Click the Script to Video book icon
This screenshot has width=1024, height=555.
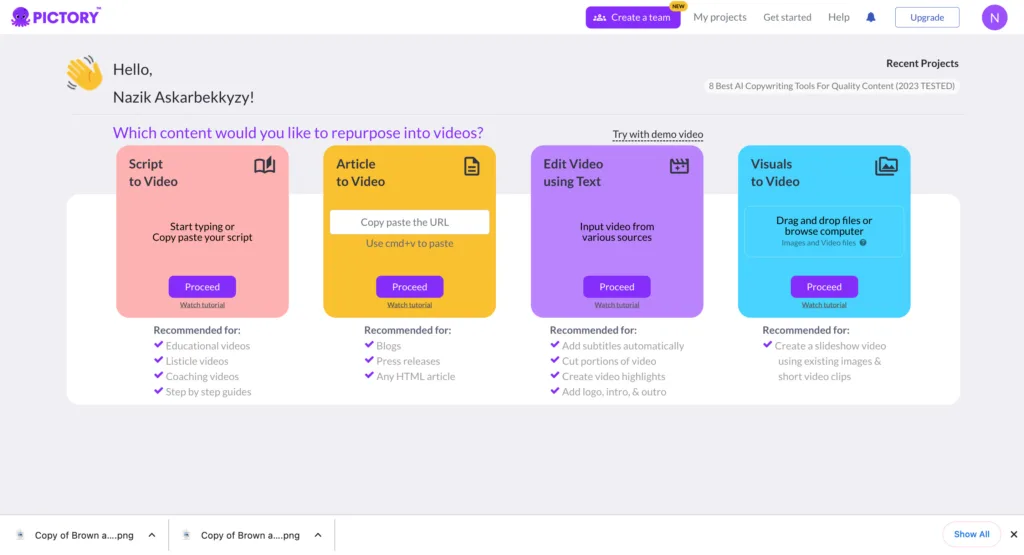tap(264, 165)
